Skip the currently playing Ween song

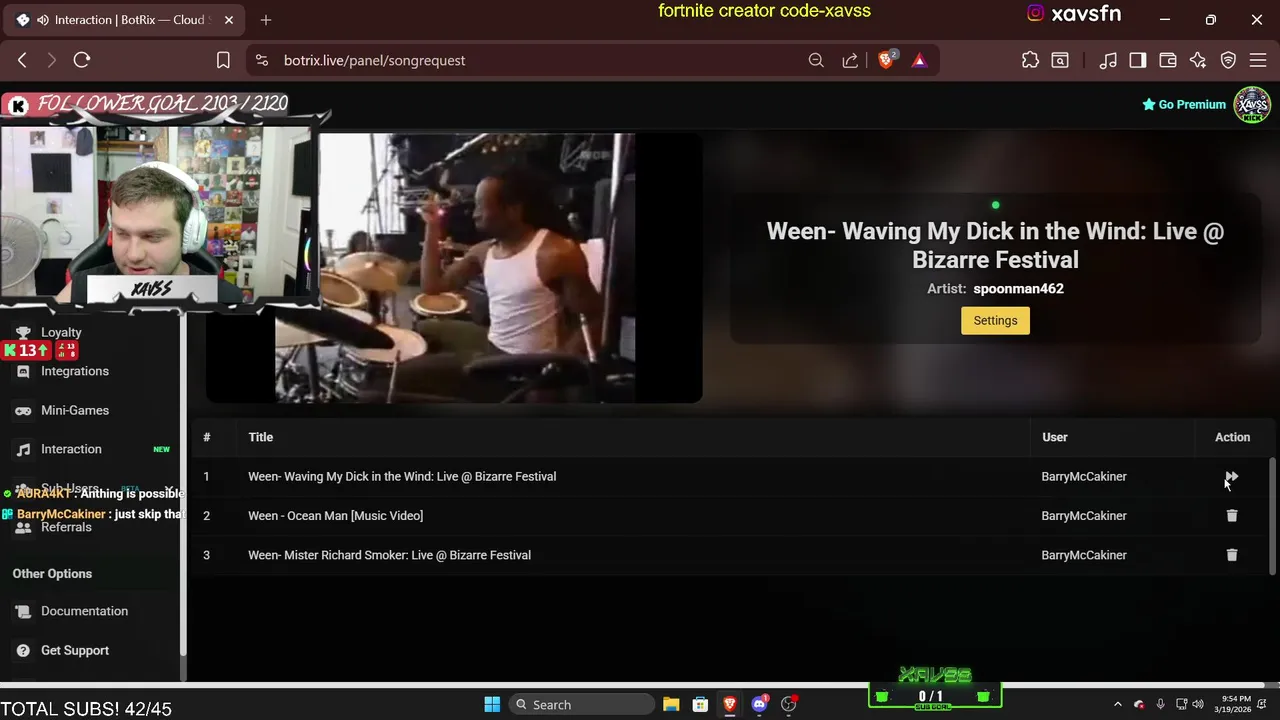tap(1231, 477)
